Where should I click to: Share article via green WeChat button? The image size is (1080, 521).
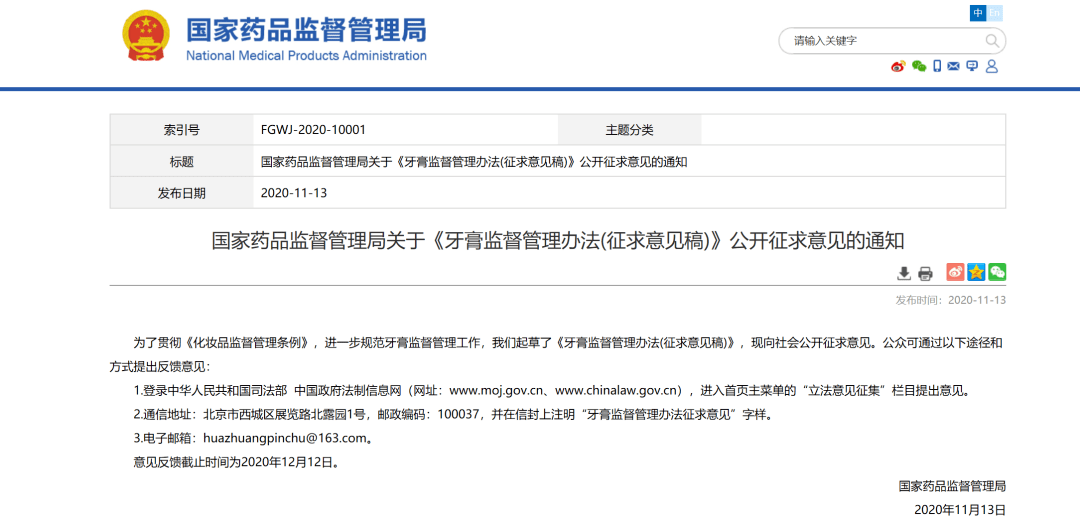pyautogui.click(x=997, y=272)
